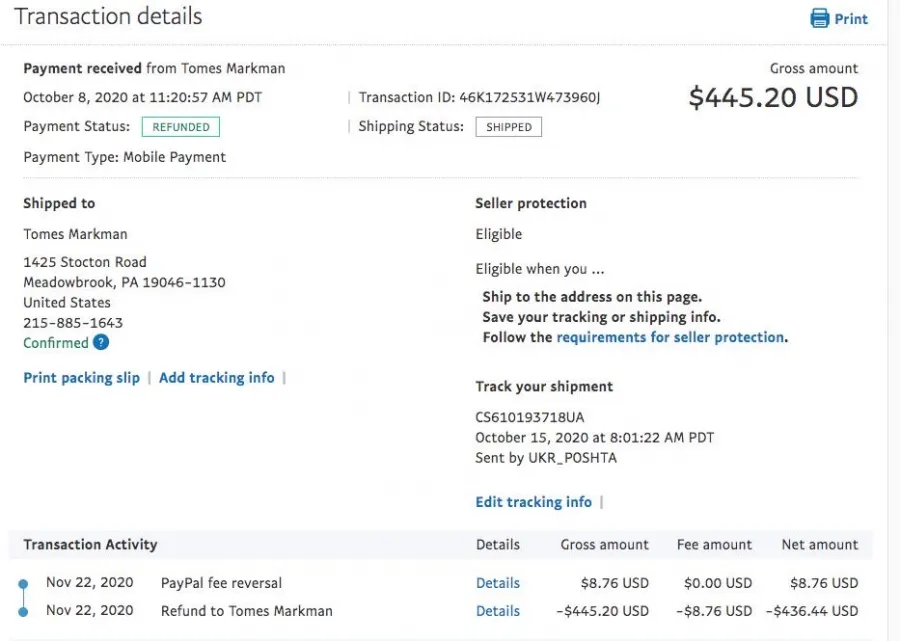Viewport: 900px width, 641px height.
Task: Click the REFUNDED payment status badge
Action: point(181,127)
